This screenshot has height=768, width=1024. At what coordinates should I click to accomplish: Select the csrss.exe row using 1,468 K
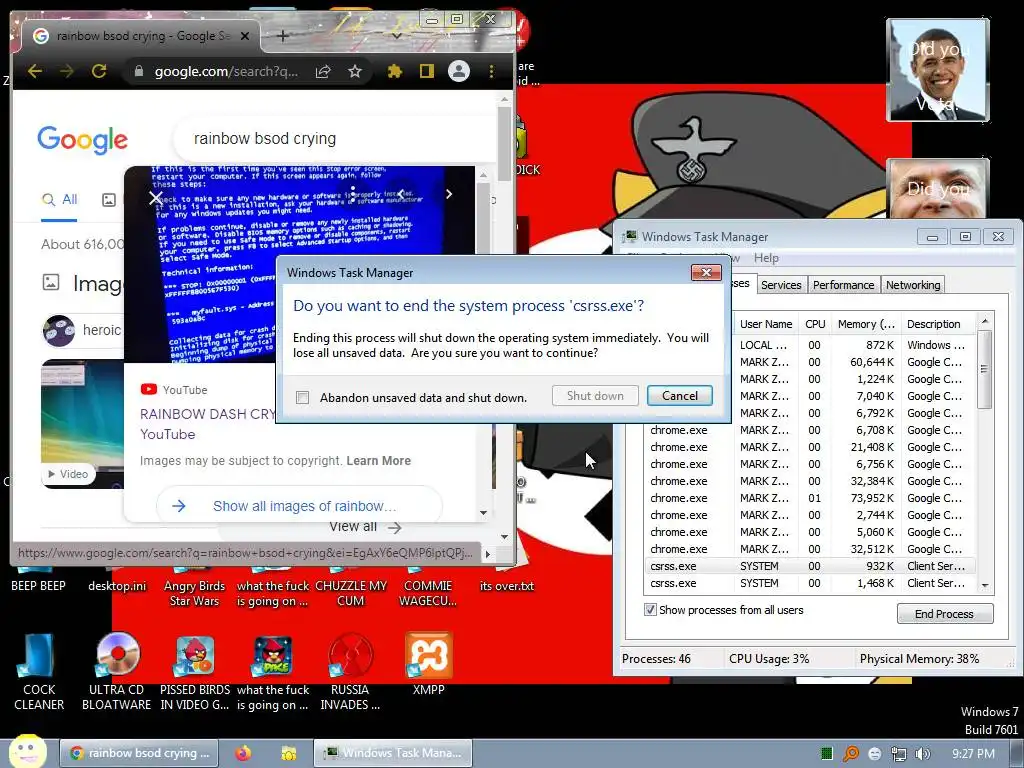coord(810,583)
